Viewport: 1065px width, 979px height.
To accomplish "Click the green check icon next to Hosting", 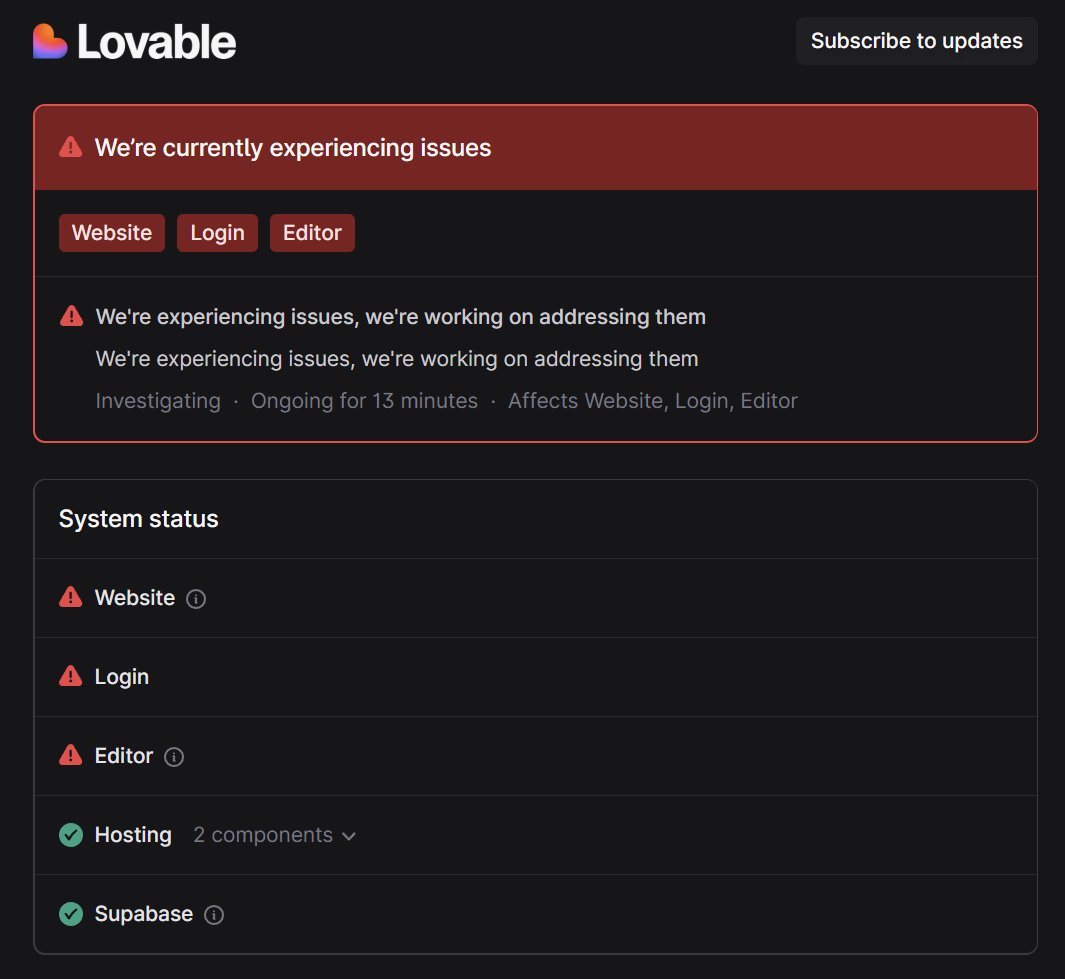I will tap(71, 835).
